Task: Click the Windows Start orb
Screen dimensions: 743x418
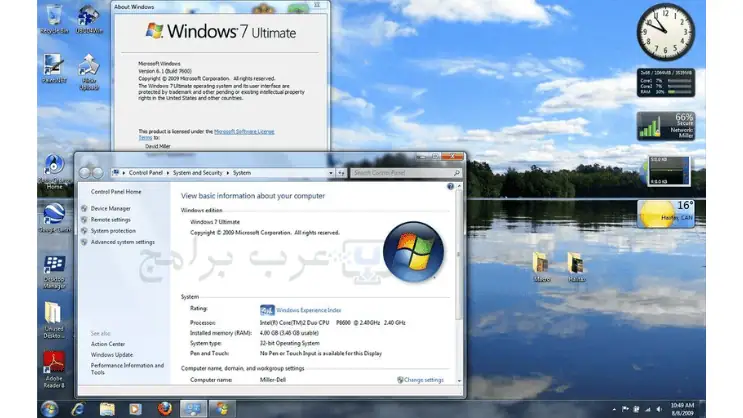Action: pos(49,409)
